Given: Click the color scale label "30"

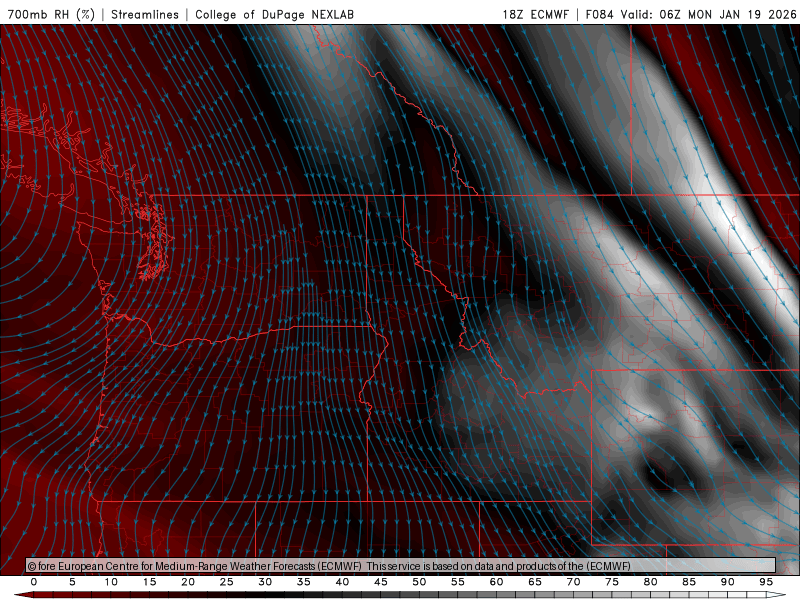Looking at the screenshot, I should point(265,582).
